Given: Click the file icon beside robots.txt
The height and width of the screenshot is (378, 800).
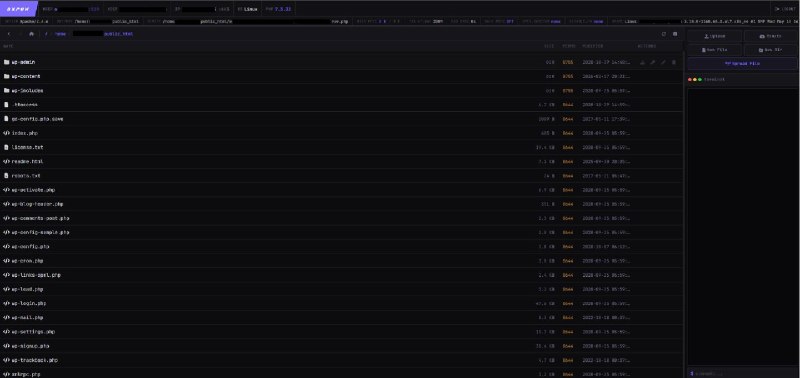Looking at the screenshot, I should 7,175.
